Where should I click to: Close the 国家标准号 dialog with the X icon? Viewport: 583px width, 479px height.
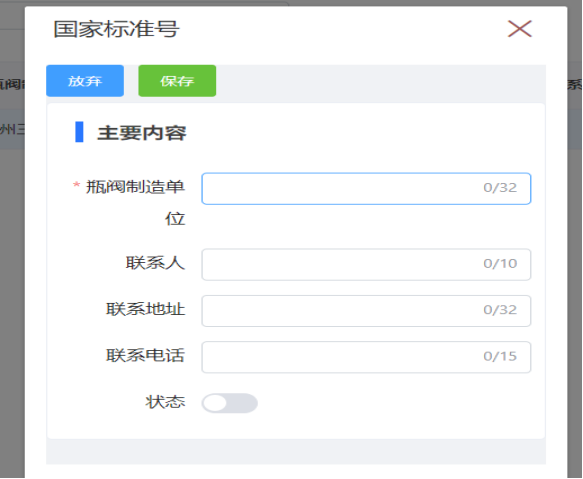click(520, 29)
